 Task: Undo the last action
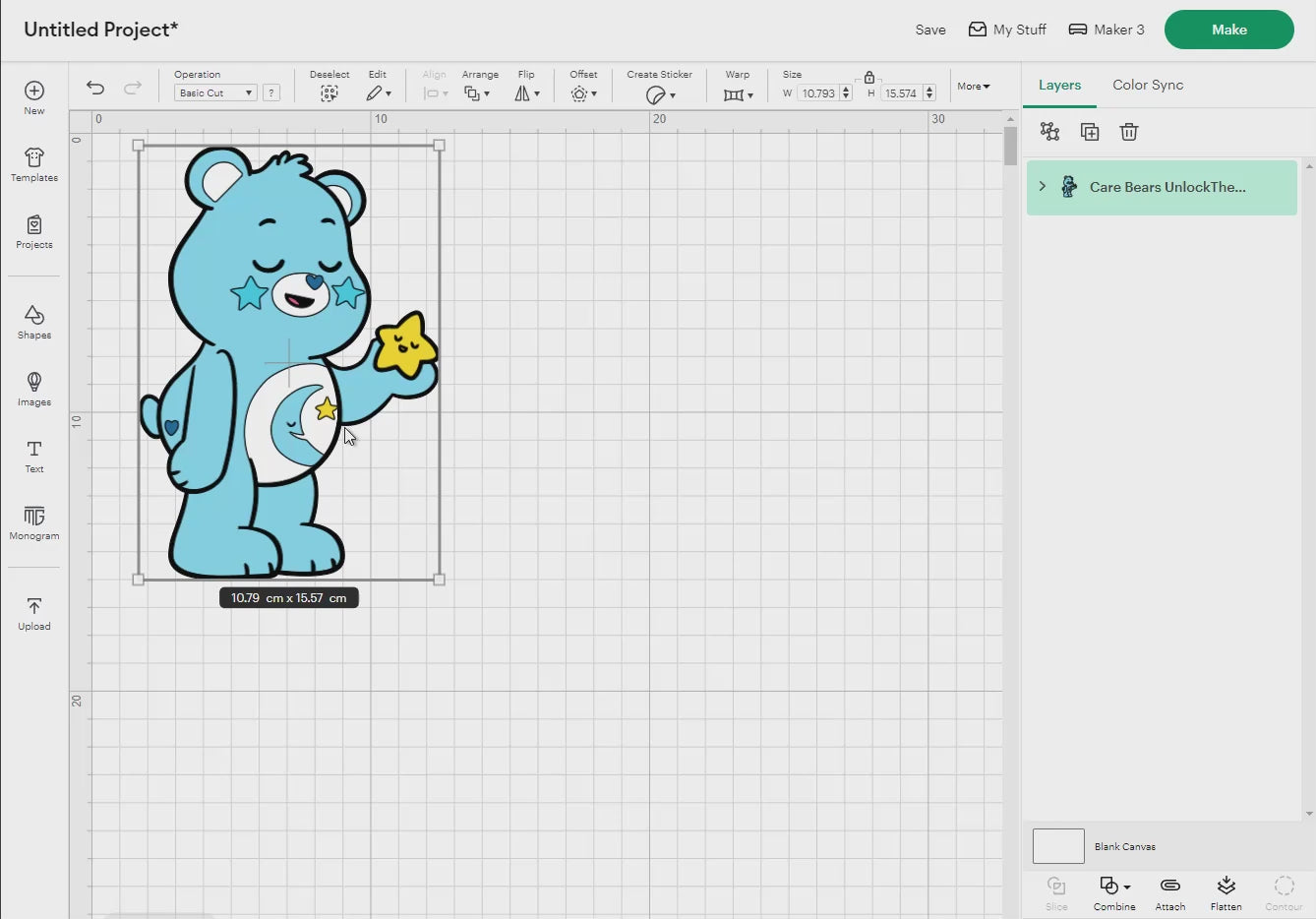click(x=95, y=88)
